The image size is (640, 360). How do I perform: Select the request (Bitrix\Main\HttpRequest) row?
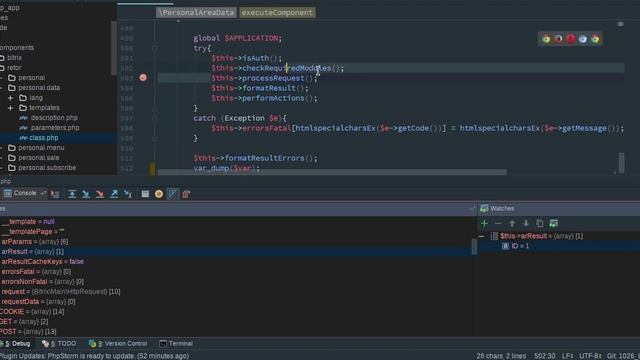point(236,291)
